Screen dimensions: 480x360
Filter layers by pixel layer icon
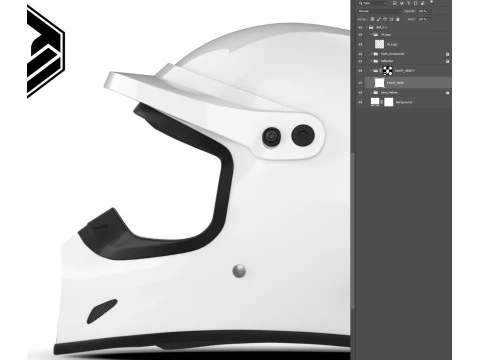tap(395, 3)
